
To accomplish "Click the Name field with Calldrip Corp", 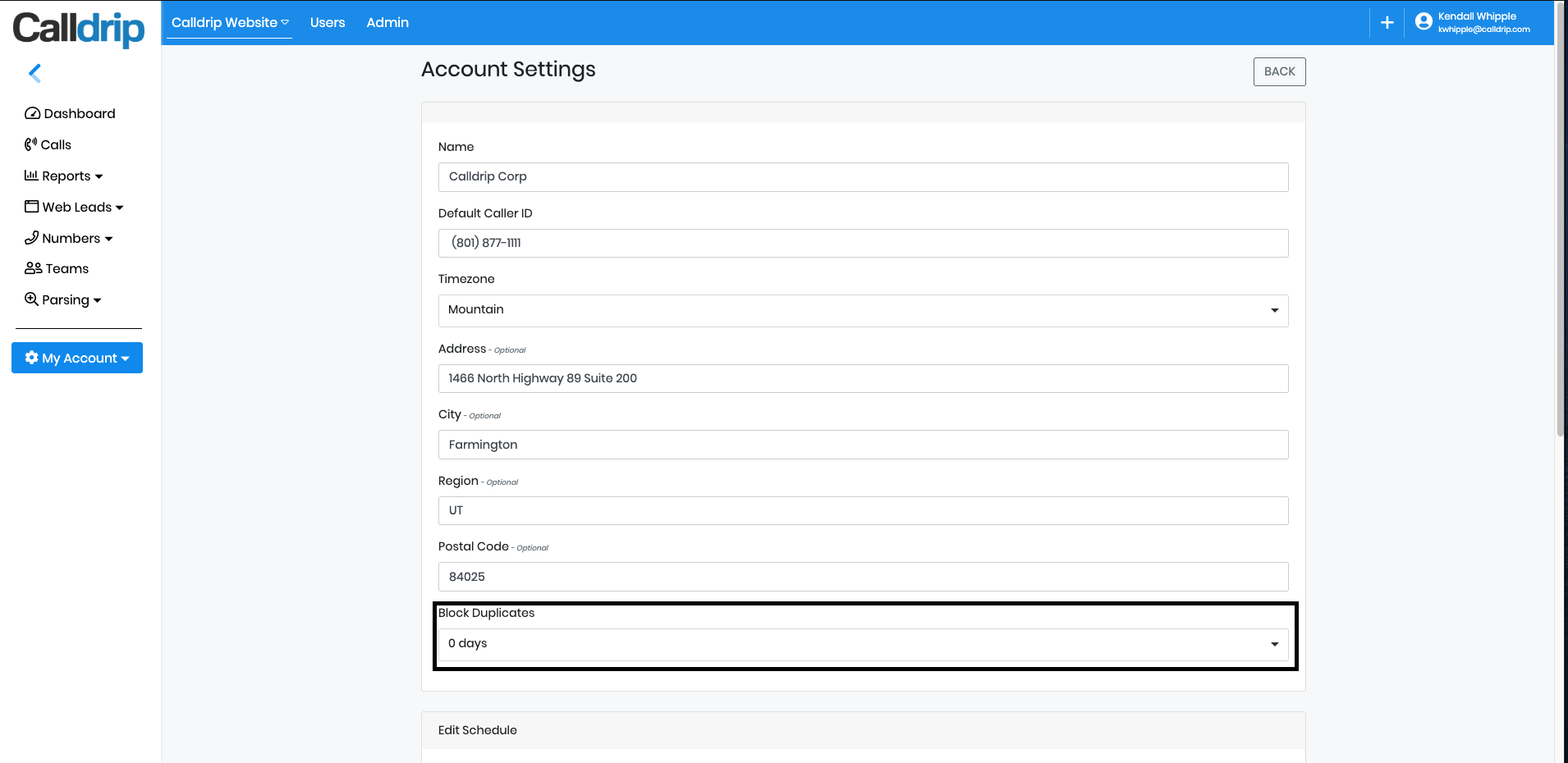I will pos(863,177).
